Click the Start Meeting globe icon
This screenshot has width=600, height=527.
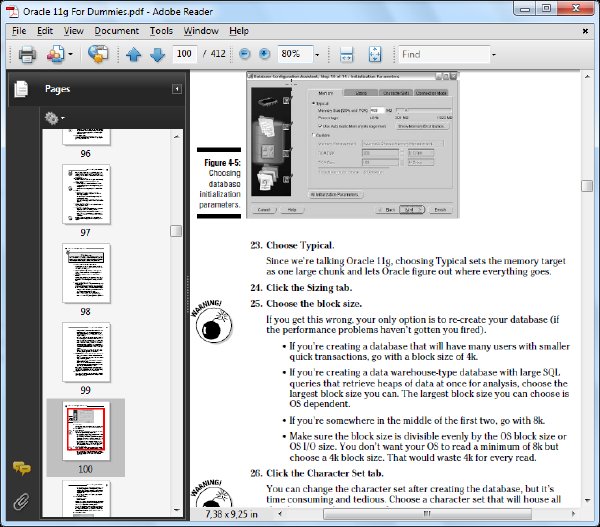pos(98,54)
